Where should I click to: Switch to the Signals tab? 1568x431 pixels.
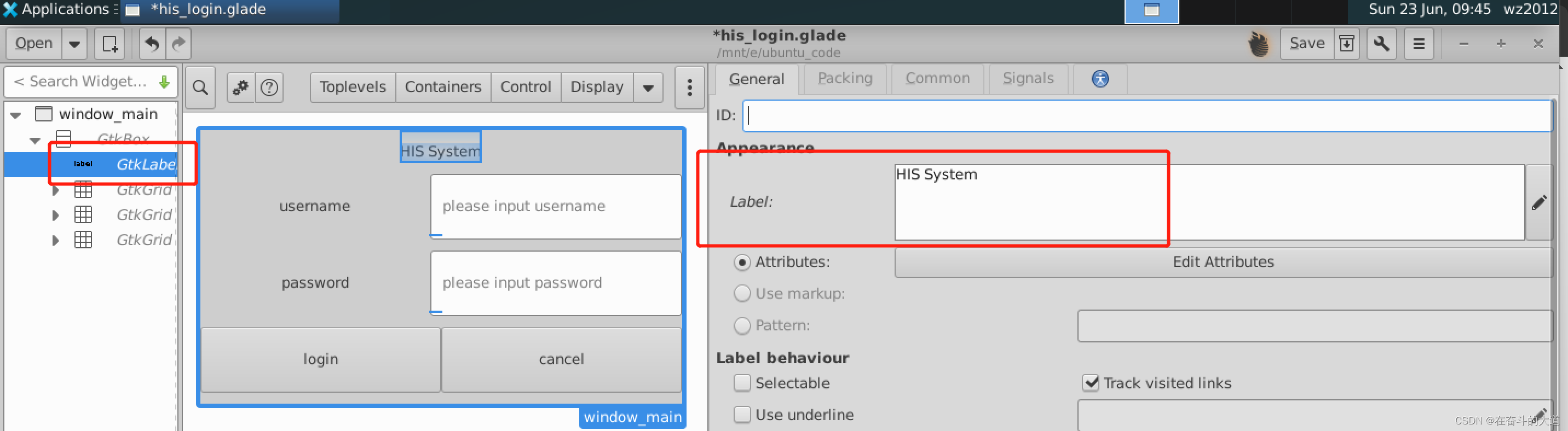[x=1028, y=78]
